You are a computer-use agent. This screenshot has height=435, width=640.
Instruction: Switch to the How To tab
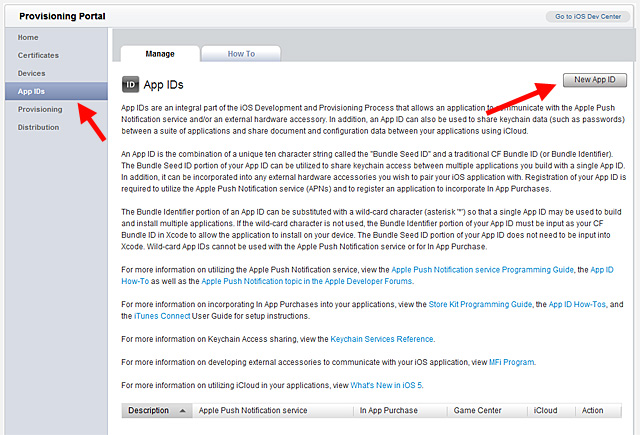(x=241, y=53)
